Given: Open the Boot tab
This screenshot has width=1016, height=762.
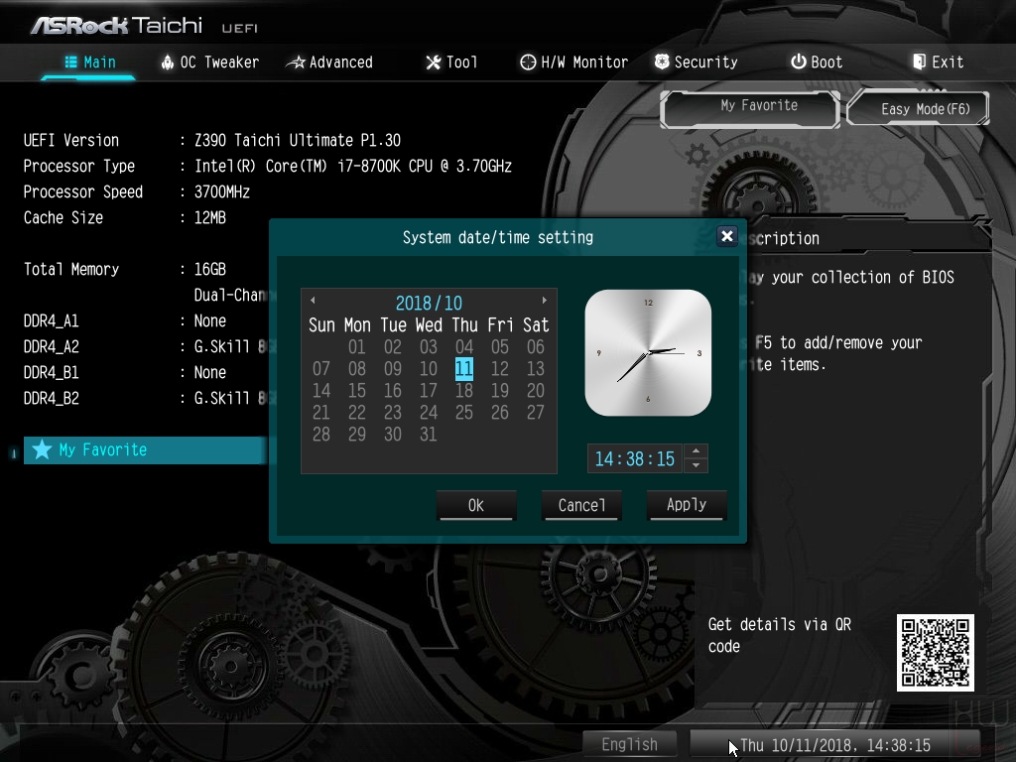Looking at the screenshot, I should point(816,62).
